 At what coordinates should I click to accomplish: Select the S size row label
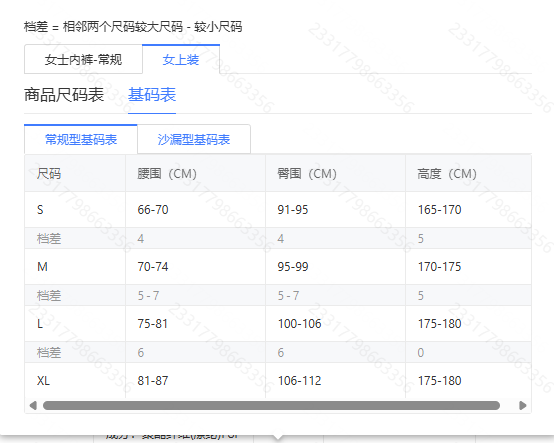[40, 210]
